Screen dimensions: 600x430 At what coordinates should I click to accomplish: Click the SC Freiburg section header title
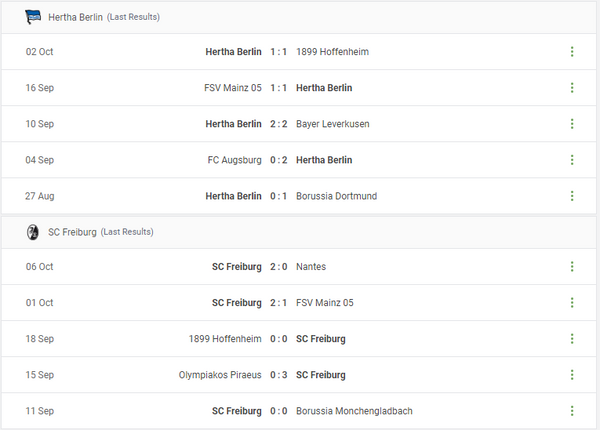click(x=72, y=232)
